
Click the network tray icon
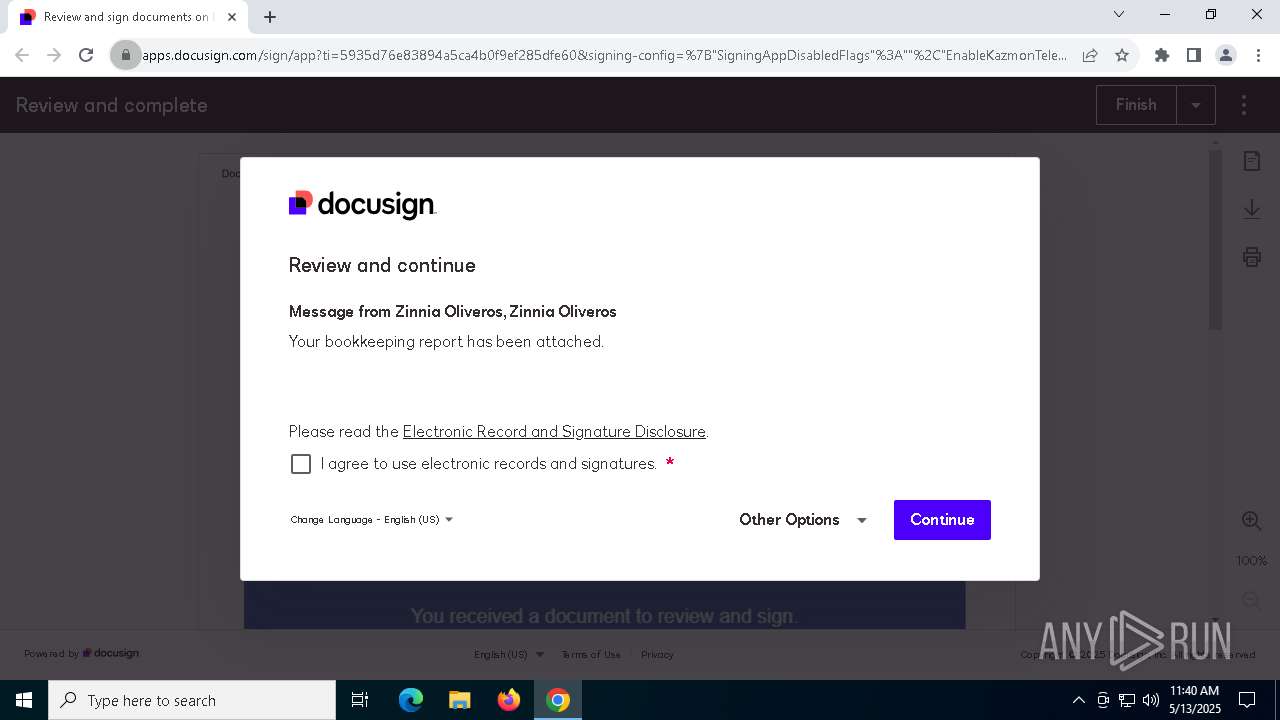point(1127,700)
